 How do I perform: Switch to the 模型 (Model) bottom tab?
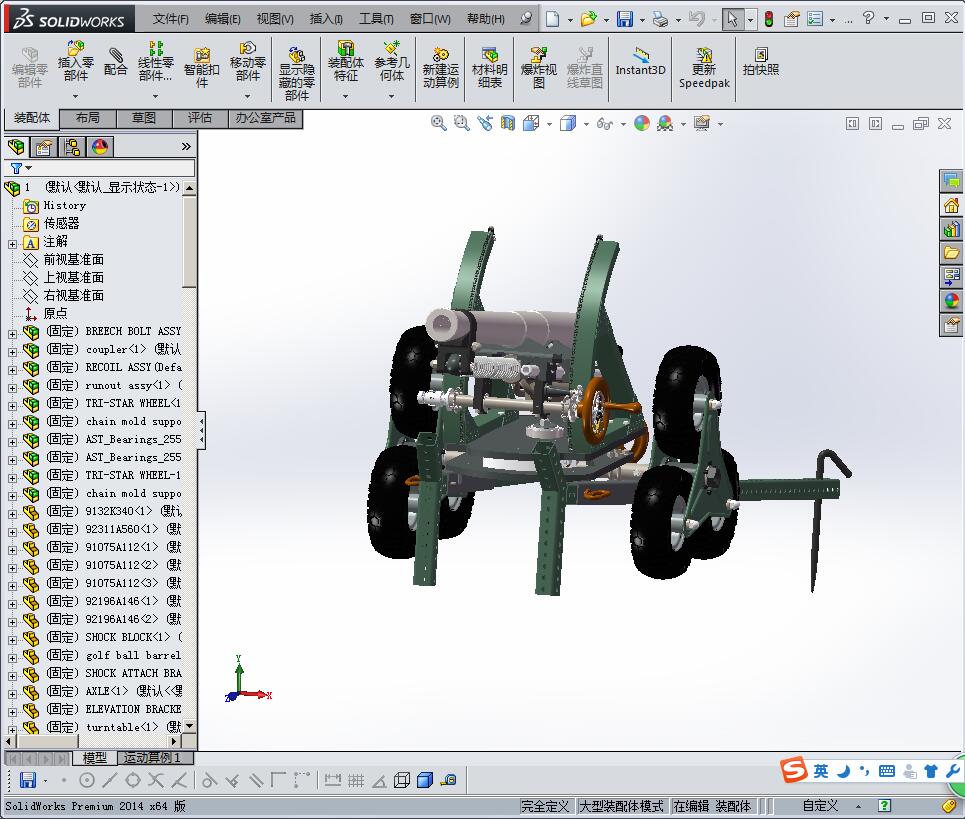click(x=95, y=758)
